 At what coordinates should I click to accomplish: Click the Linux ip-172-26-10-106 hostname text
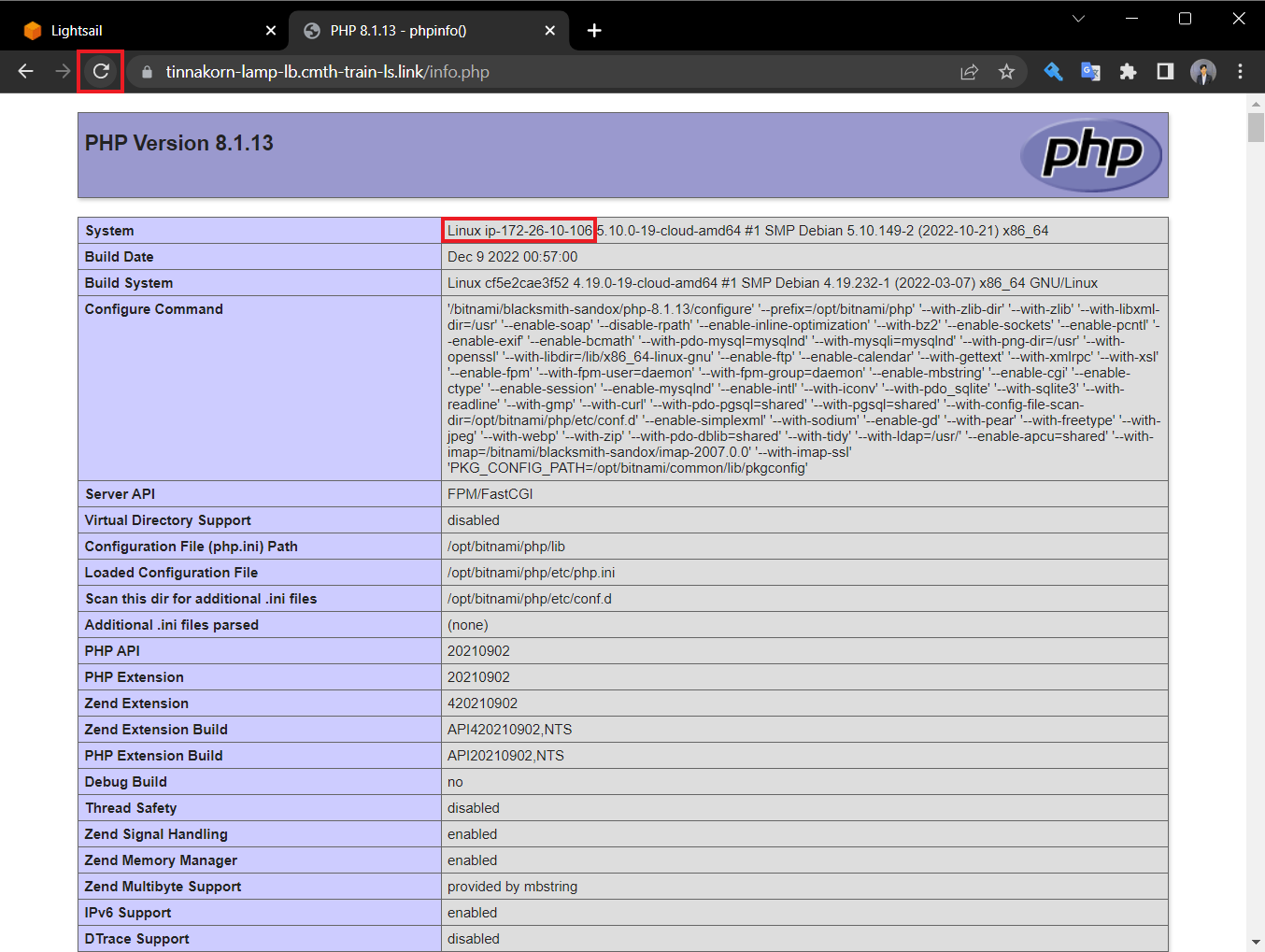click(x=519, y=231)
